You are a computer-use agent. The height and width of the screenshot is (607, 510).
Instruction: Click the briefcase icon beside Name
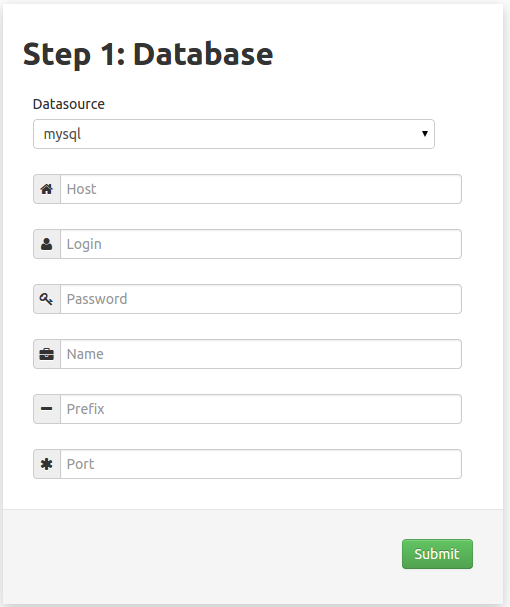click(47, 354)
